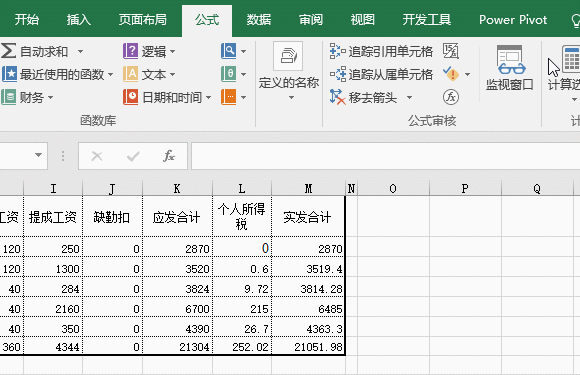Viewport: 580px width, 375px height.
Task: Expand the 定义的名称 dropdown arrow
Action: (291, 98)
